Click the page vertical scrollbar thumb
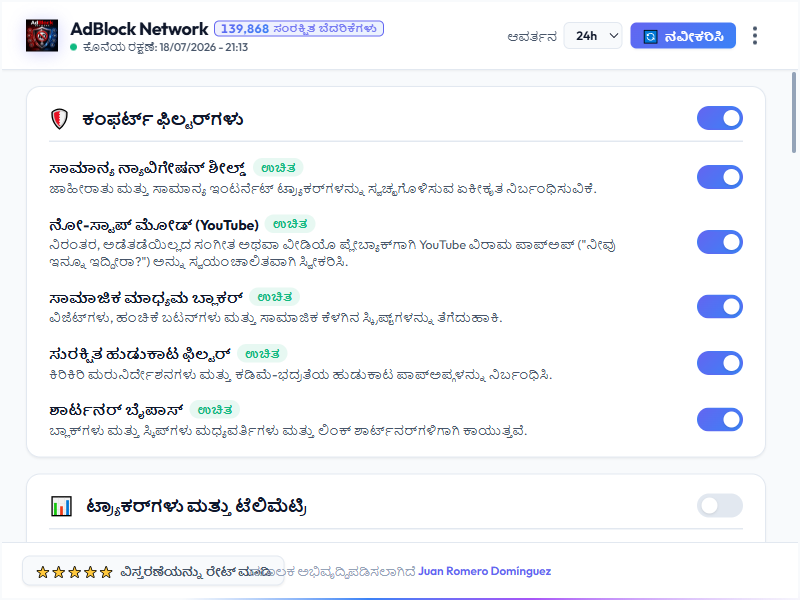Screen dimensions: 800x600 tap(793, 112)
